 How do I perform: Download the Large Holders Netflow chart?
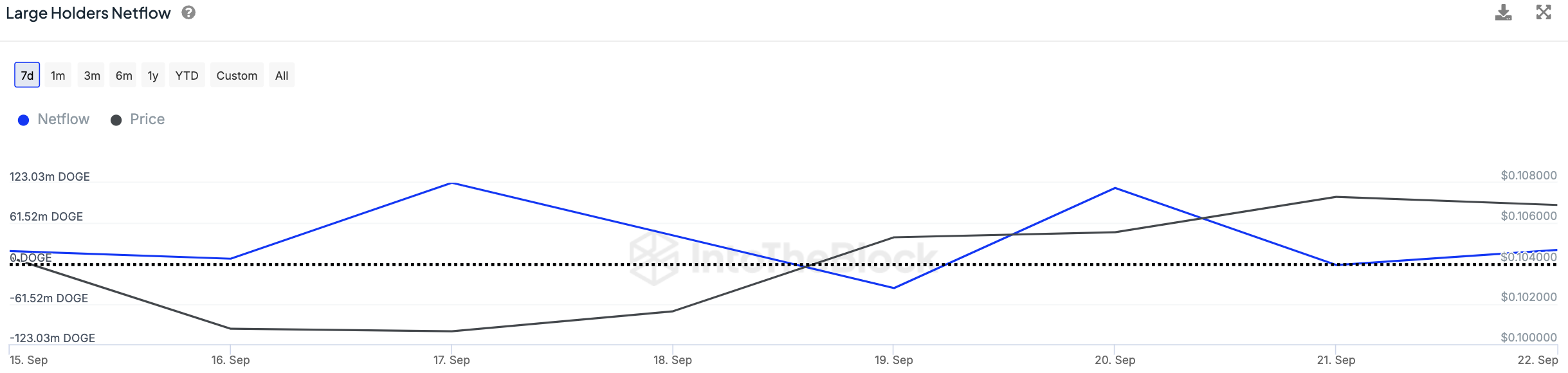click(x=1503, y=13)
